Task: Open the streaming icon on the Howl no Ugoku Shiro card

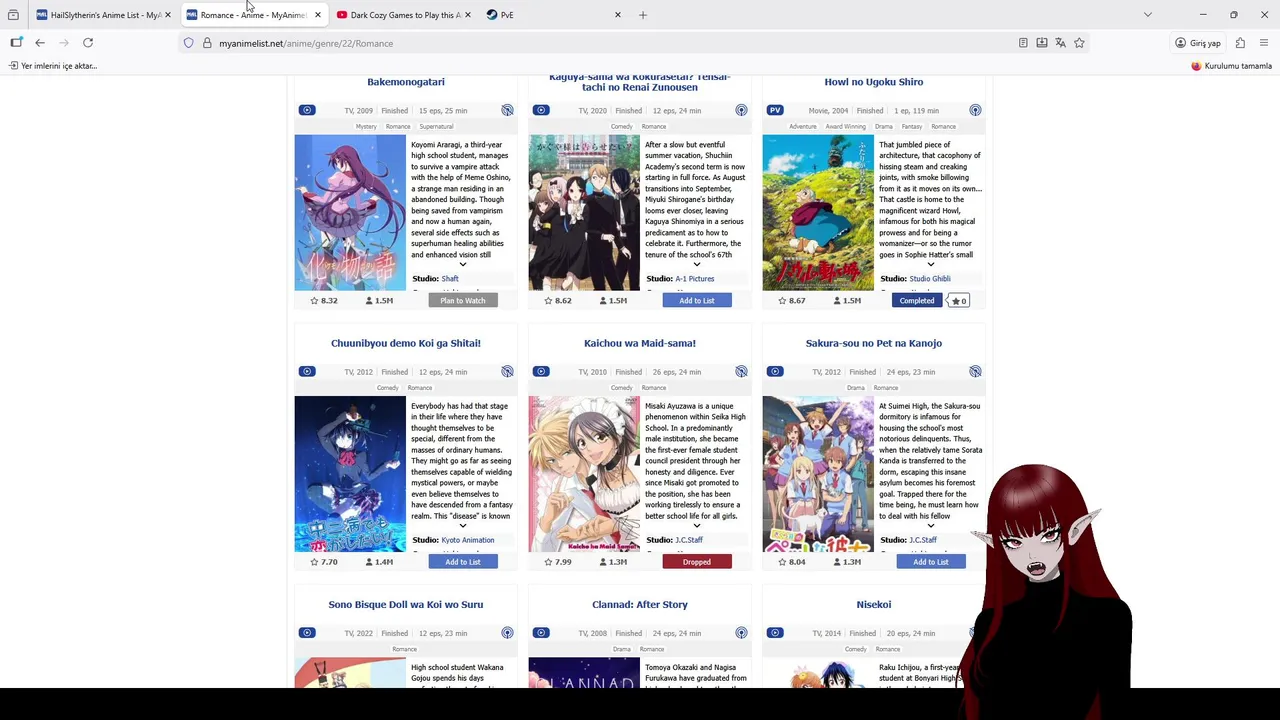Action: coord(976,110)
